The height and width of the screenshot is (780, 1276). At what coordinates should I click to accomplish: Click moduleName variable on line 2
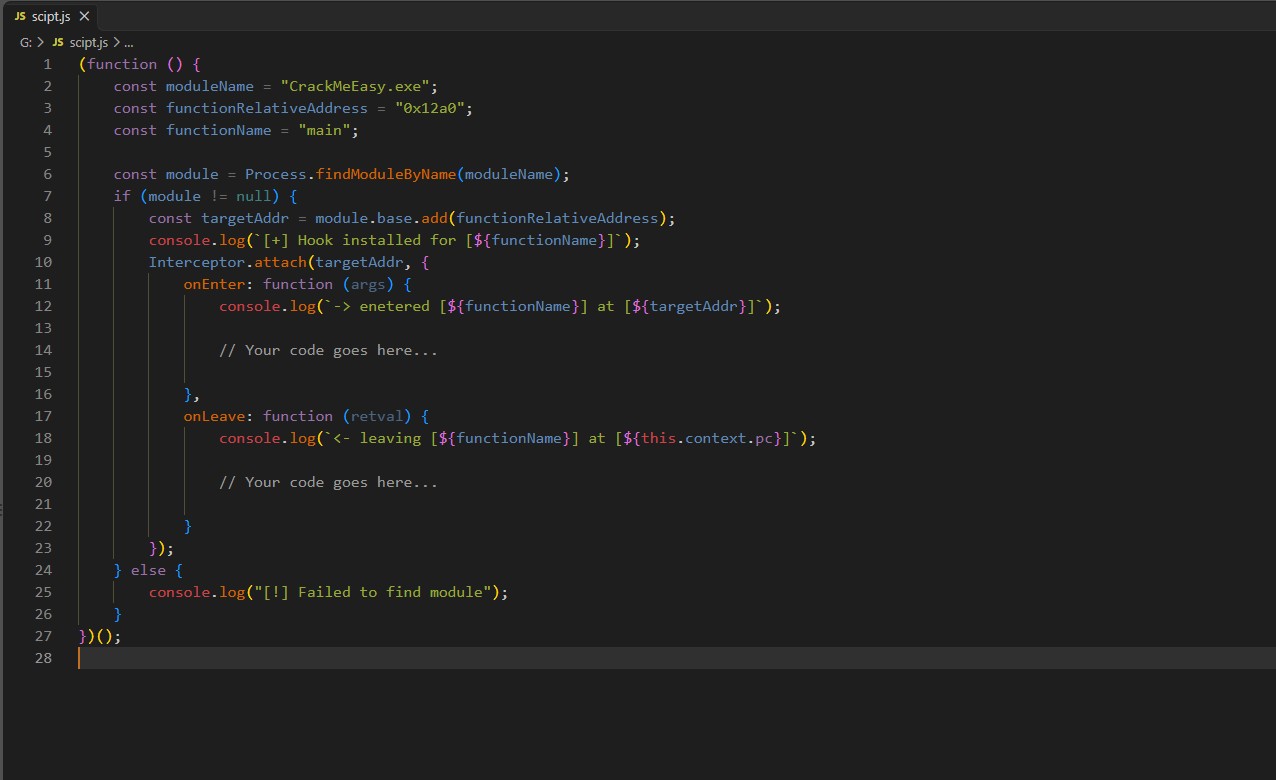pyautogui.click(x=210, y=86)
